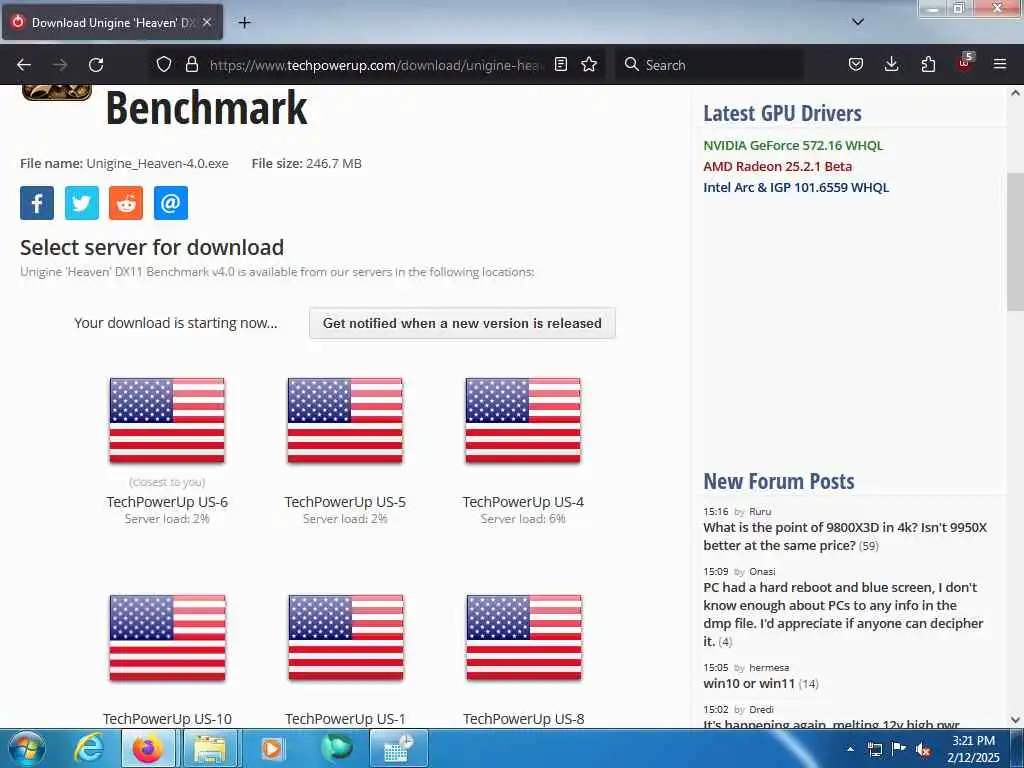1024x768 pixels.
Task: Open the Action Center flag icon
Action: pos(899,749)
